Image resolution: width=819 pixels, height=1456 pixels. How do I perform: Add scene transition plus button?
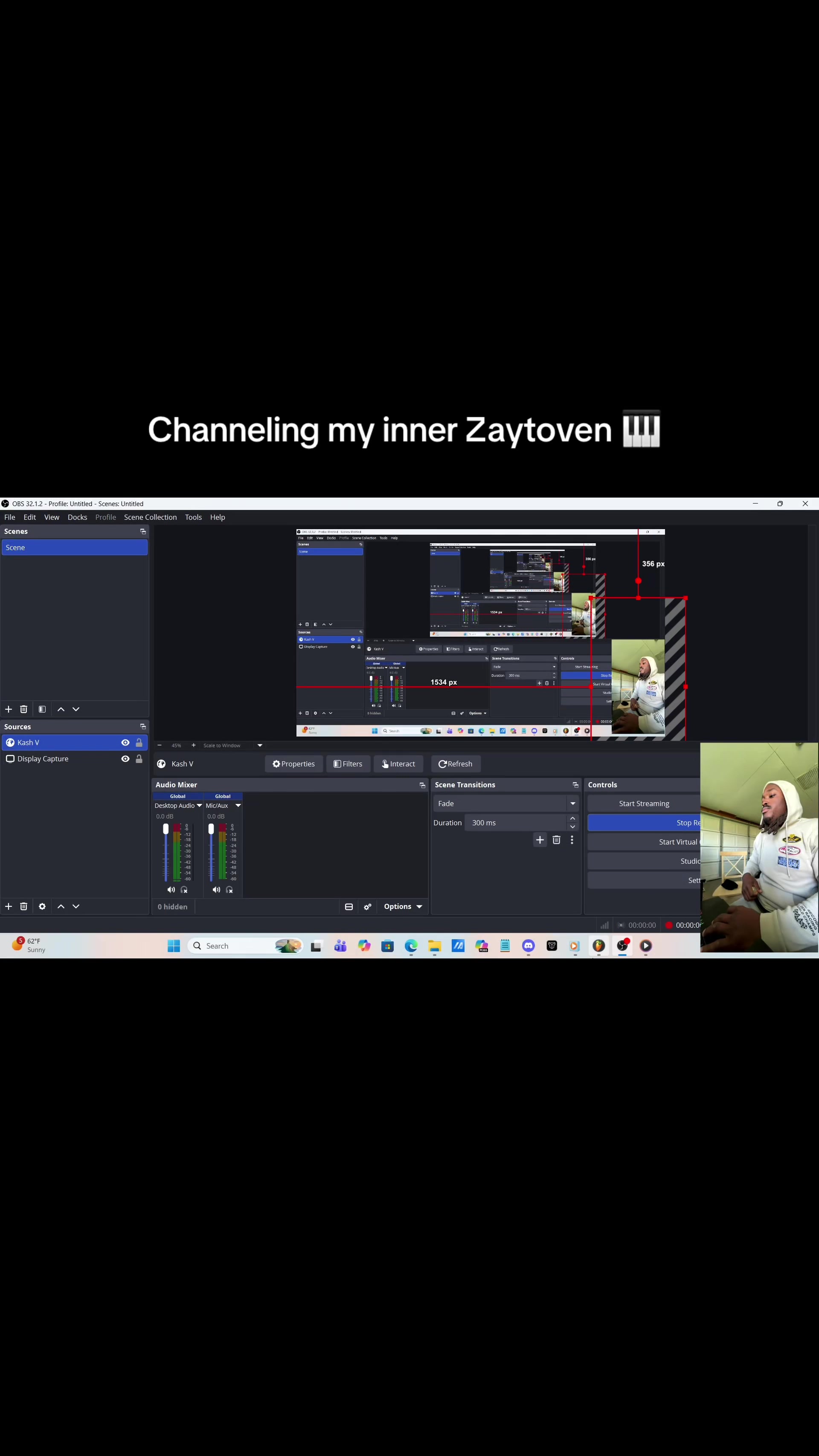click(540, 840)
